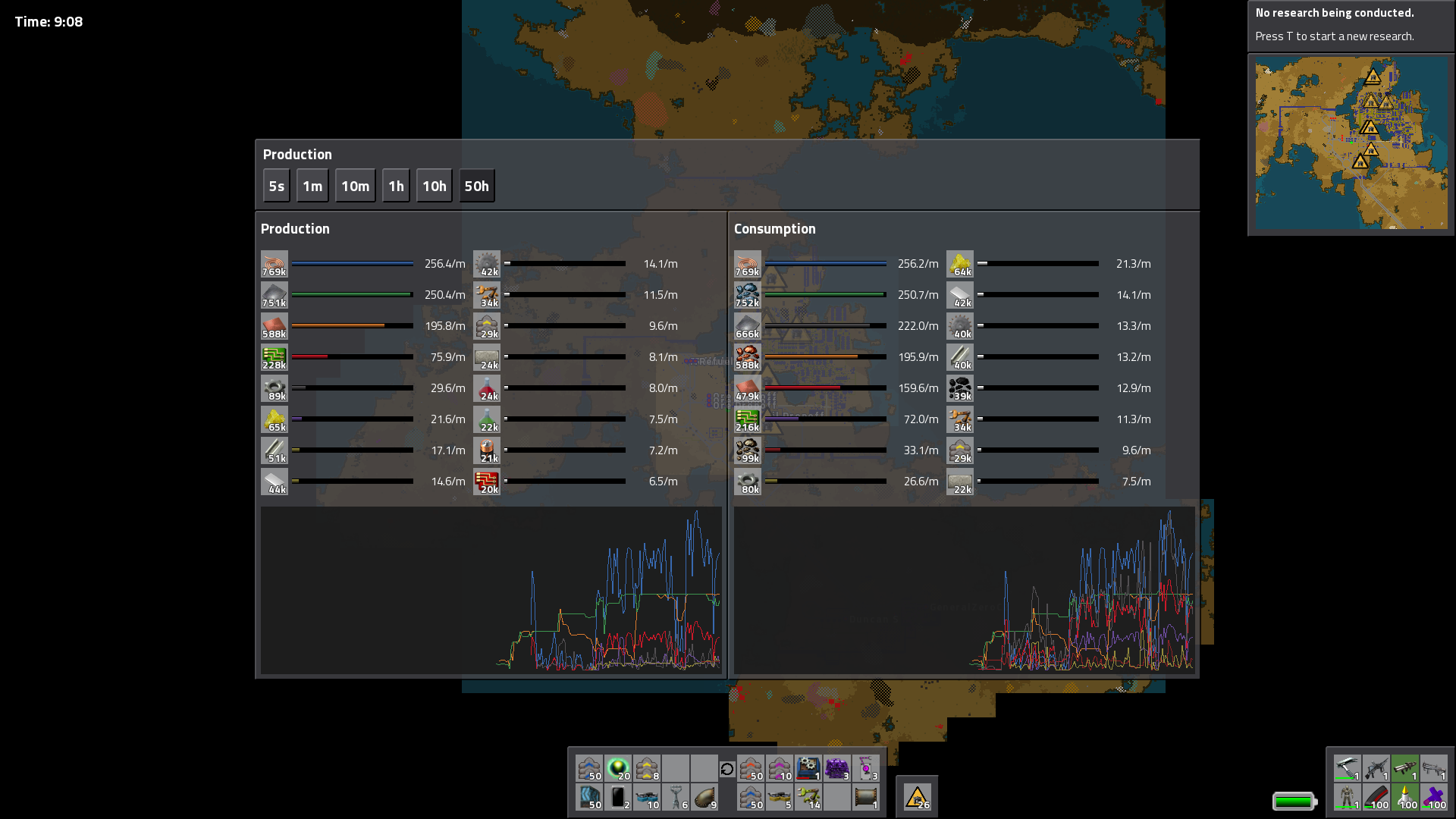Click copper cable icon in Production list
1456x819 pixels.
[275, 264]
